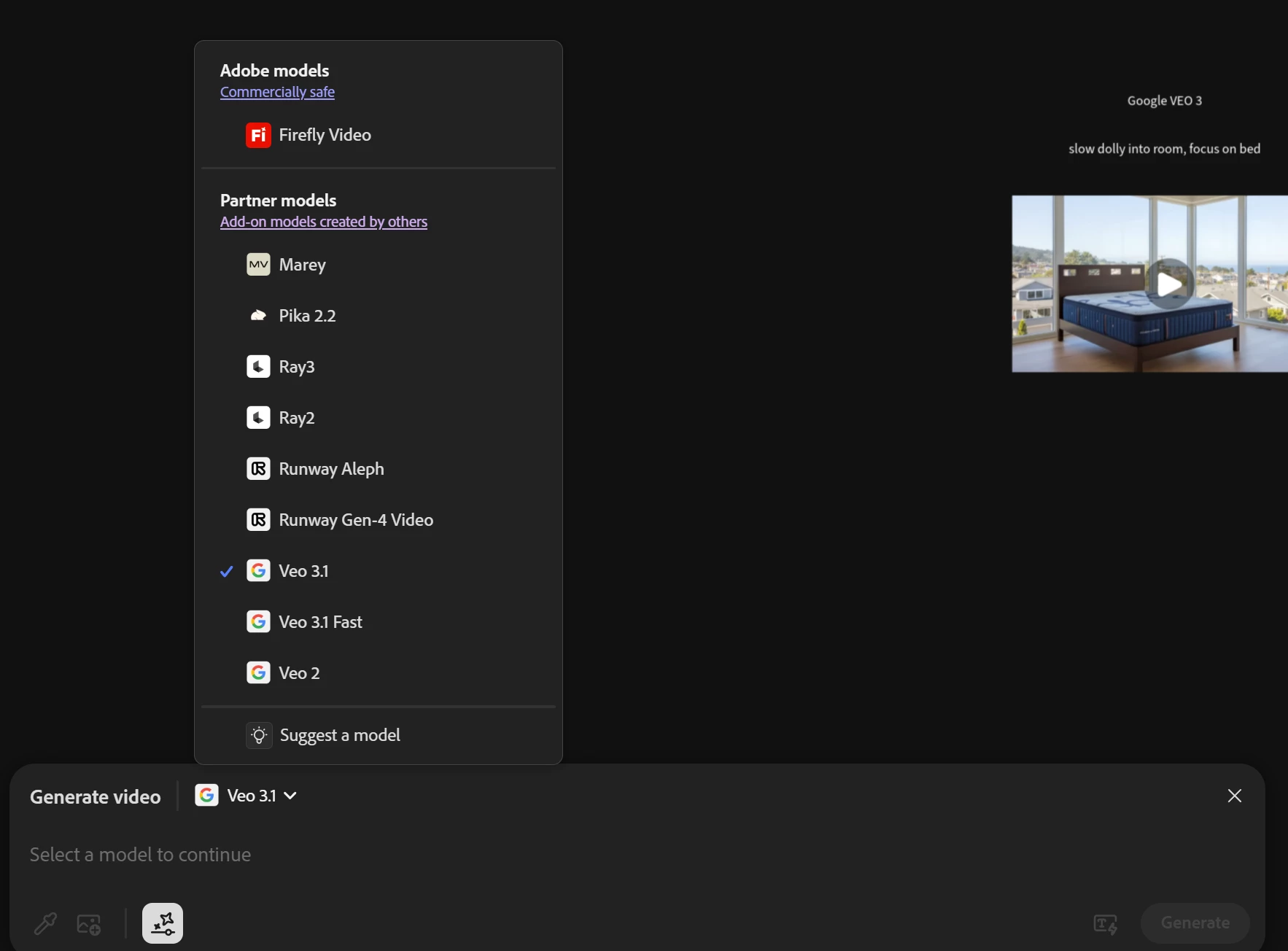Click Google icon beside Veo 2
Viewport: 1288px width, 951px height.
point(258,672)
